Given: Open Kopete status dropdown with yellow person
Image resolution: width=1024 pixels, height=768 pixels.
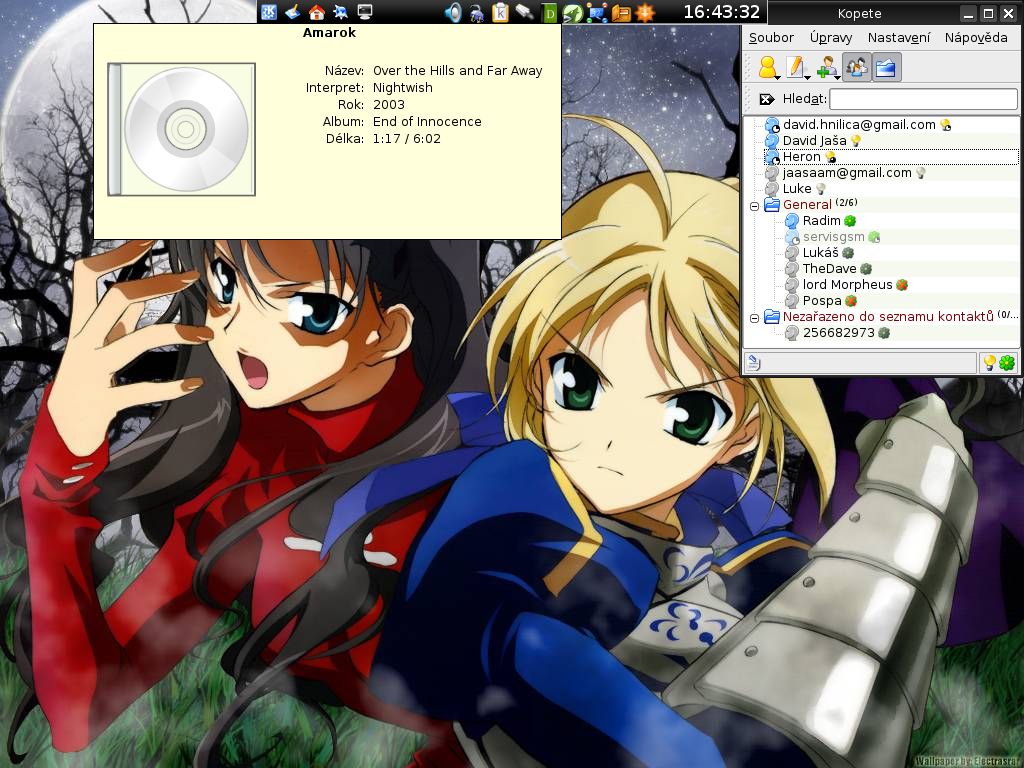Looking at the screenshot, I should pyautogui.click(x=769, y=67).
